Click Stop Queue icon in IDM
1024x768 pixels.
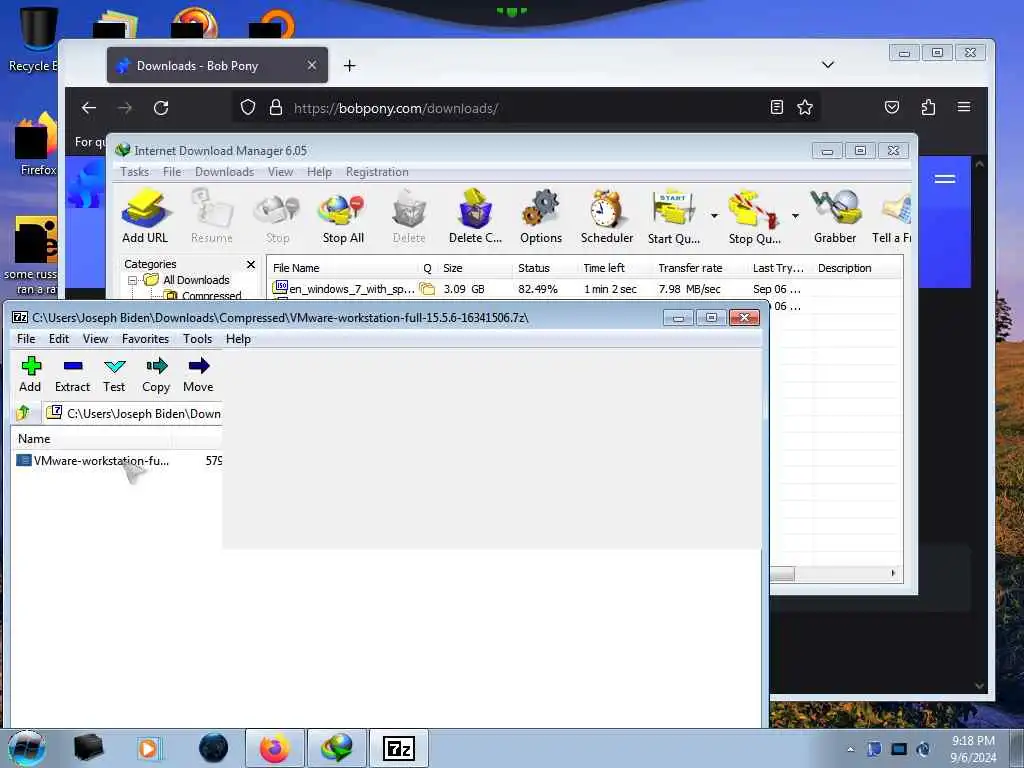click(x=754, y=217)
